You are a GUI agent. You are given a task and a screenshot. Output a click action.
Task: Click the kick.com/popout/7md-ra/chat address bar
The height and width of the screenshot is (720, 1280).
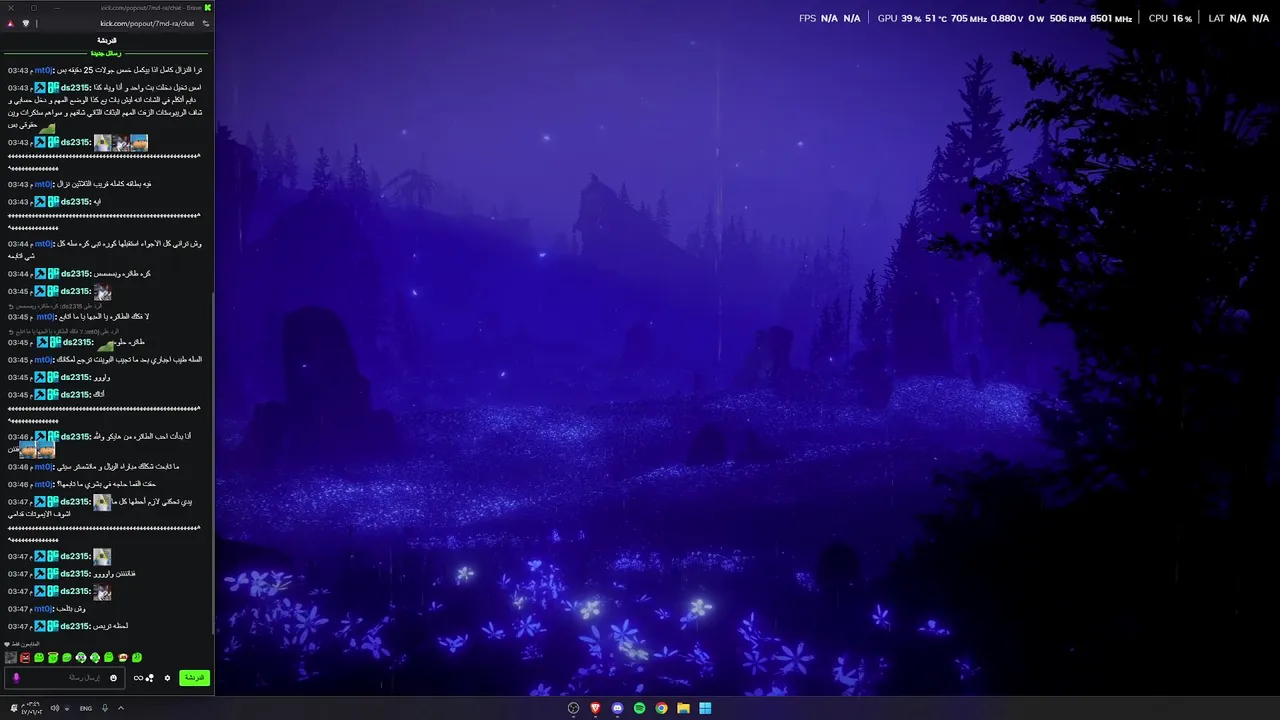point(147,24)
